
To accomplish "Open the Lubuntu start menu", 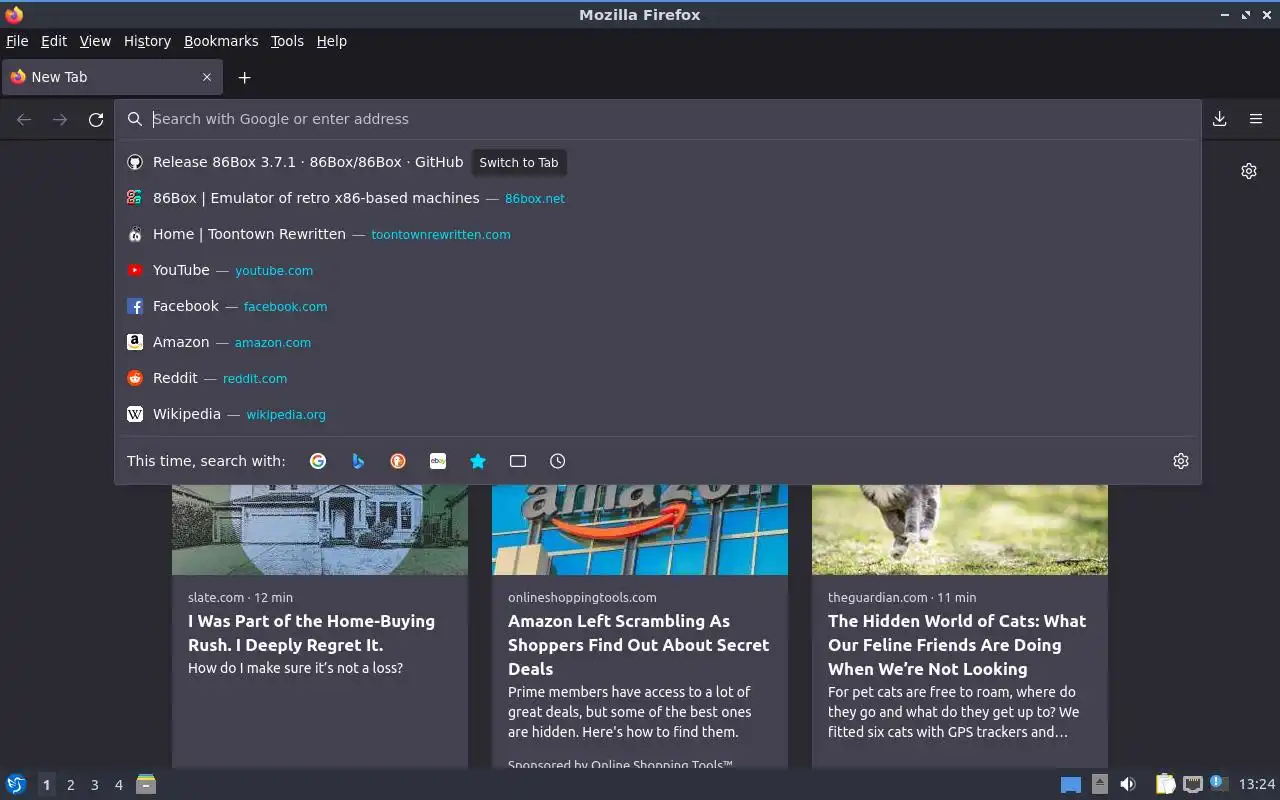I will click(15, 785).
